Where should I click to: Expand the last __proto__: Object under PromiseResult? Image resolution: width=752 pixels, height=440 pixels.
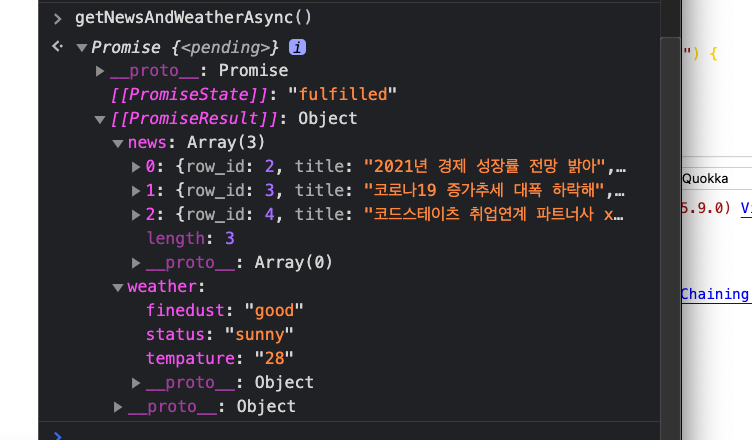pyautogui.click(x=118, y=406)
